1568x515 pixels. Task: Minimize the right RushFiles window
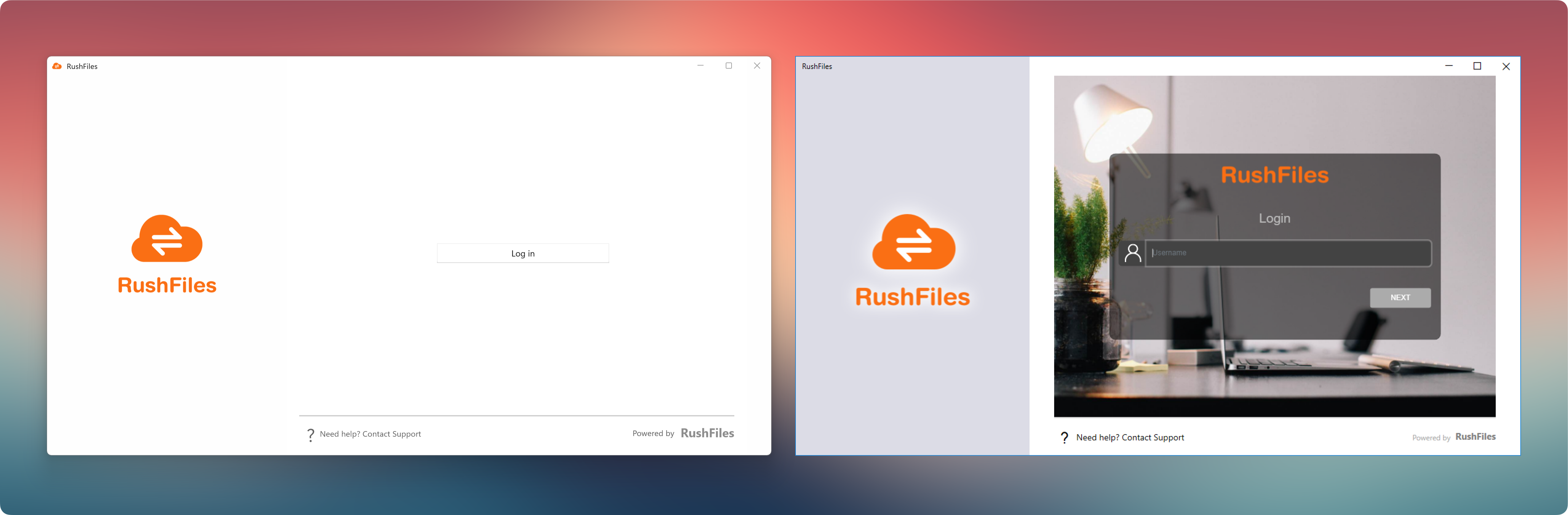[1449, 66]
